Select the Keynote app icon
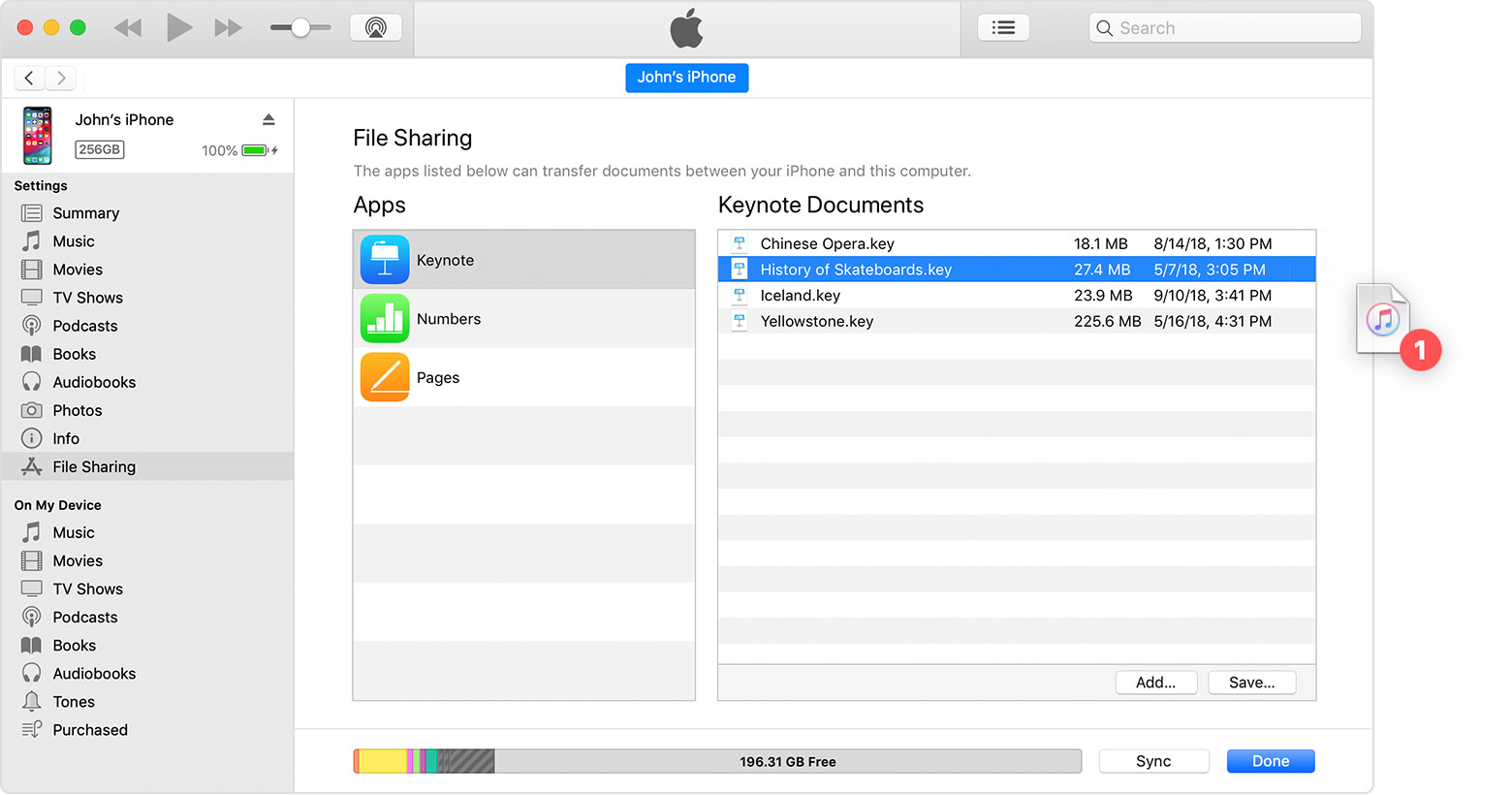Screen dimensions: 1512x795 (x=385, y=260)
